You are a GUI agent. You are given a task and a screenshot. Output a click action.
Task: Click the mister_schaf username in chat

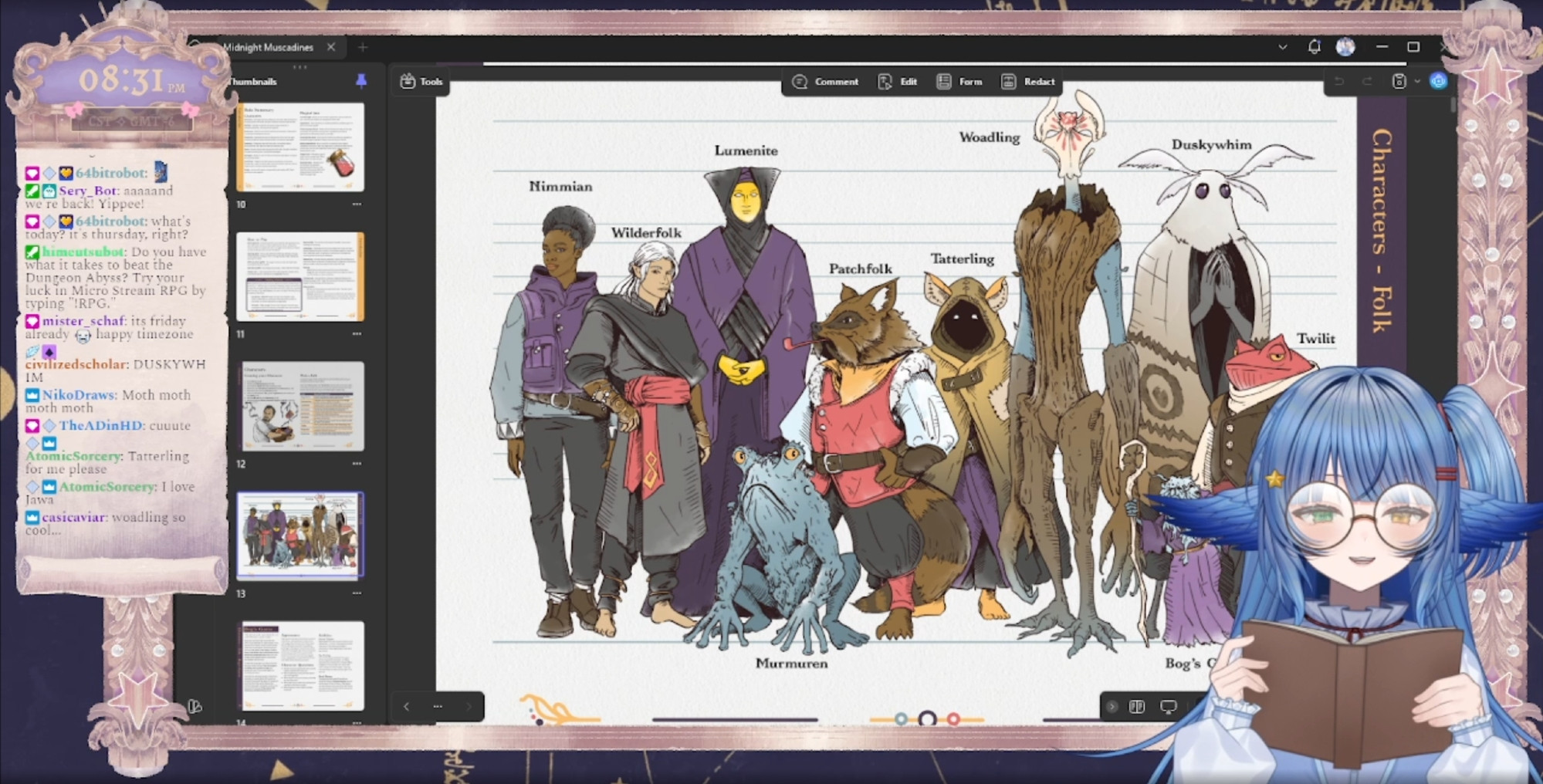click(x=83, y=321)
